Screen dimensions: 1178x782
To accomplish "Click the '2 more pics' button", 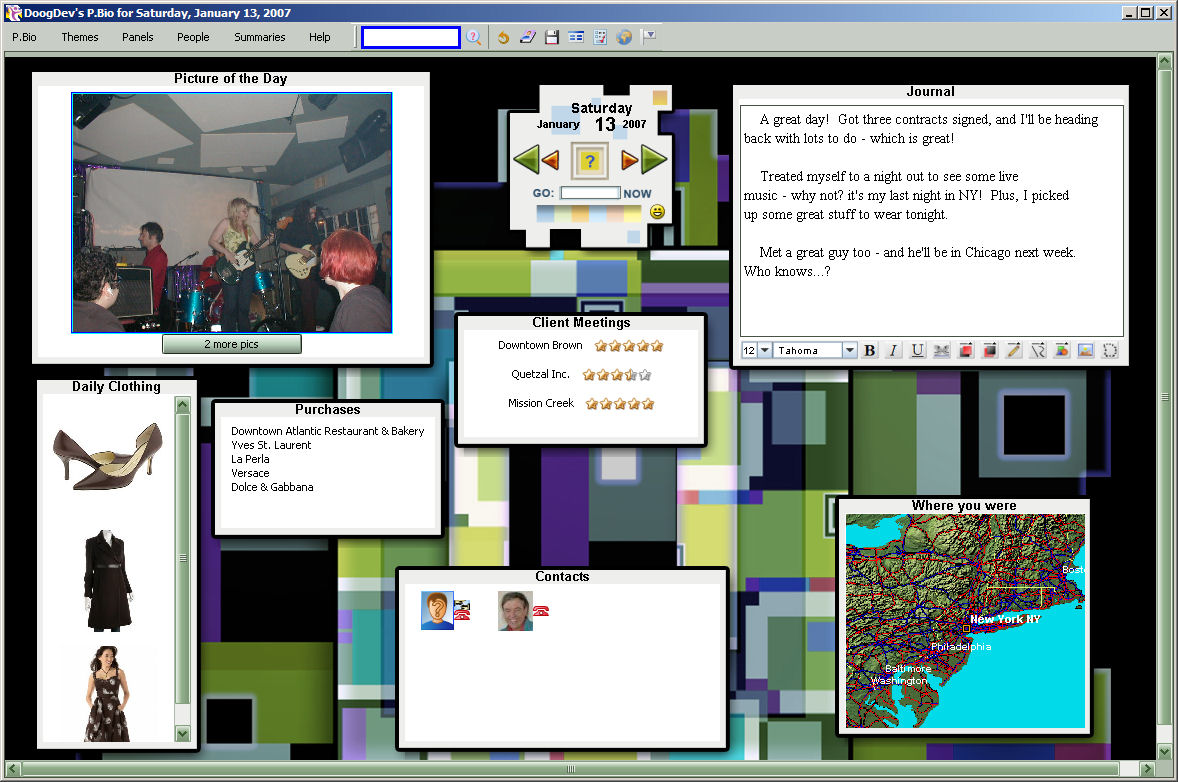I will click(231, 344).
